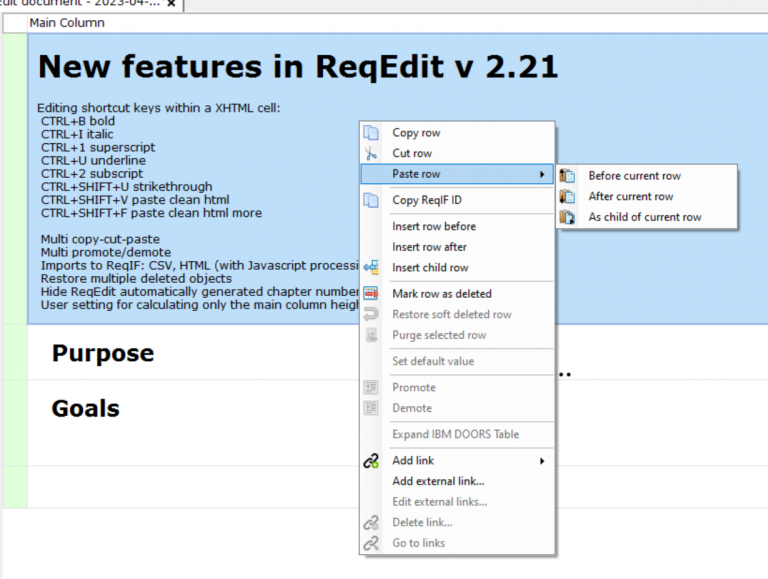Paste As child of current row
Image resolution: width=768 pixels, height=579 pixels.
click(x=647, y=217)
